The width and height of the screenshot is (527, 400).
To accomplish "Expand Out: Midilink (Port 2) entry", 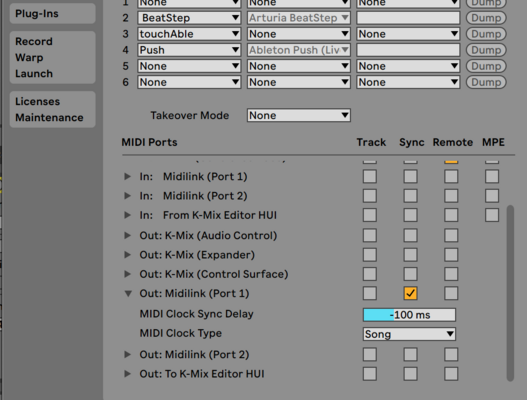I will tap(127, 354).
